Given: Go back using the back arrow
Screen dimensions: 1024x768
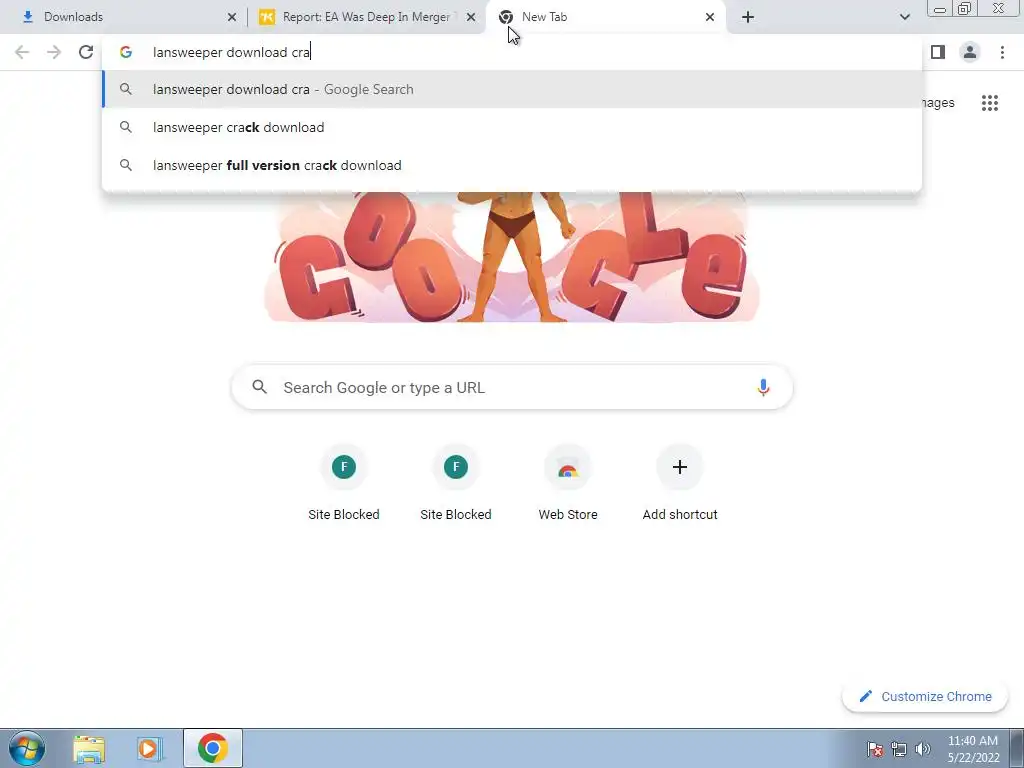Looking at the screenshot, I should tap(22, 52).
